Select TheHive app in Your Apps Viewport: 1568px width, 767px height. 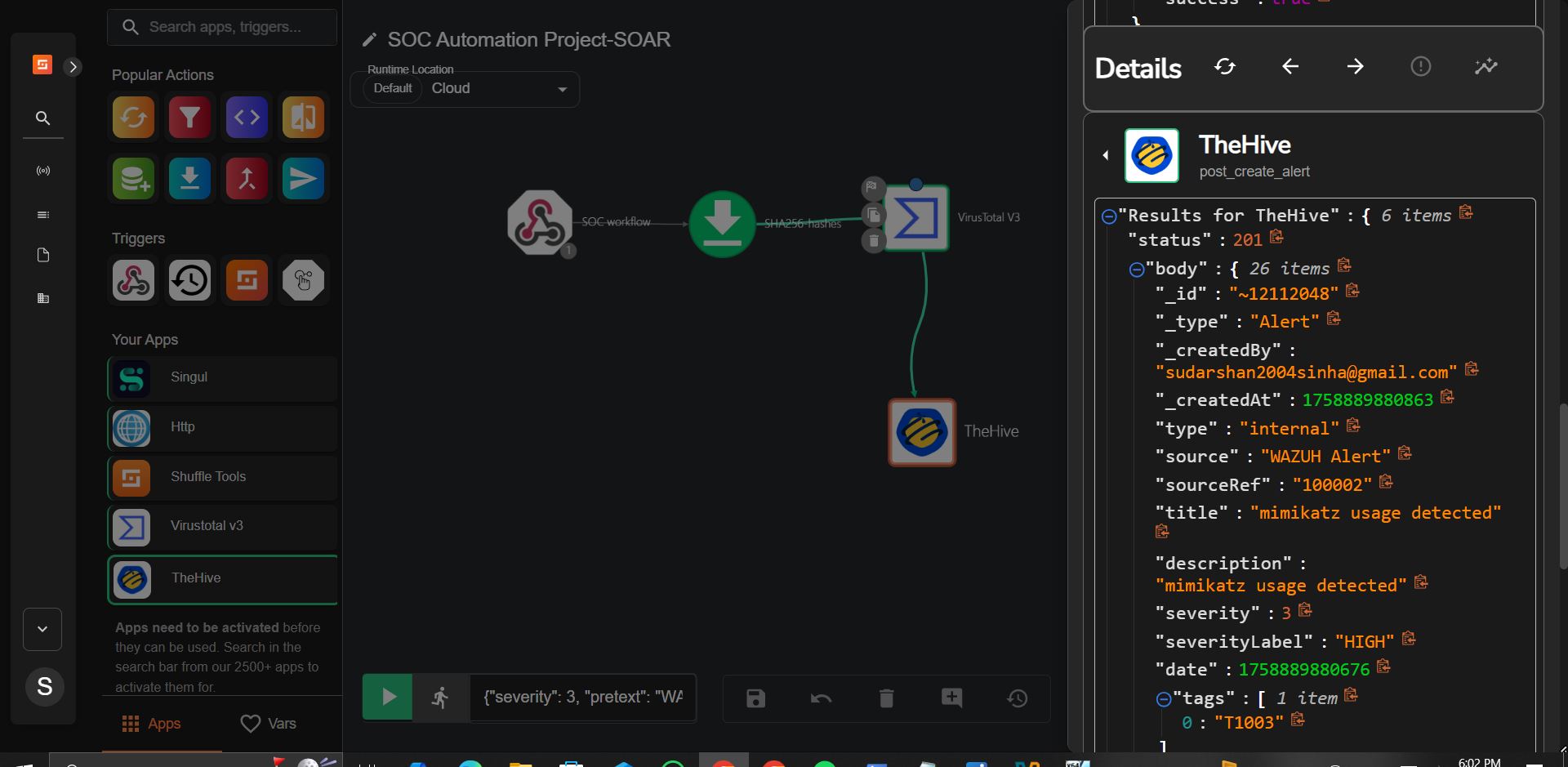coord(222,579)
